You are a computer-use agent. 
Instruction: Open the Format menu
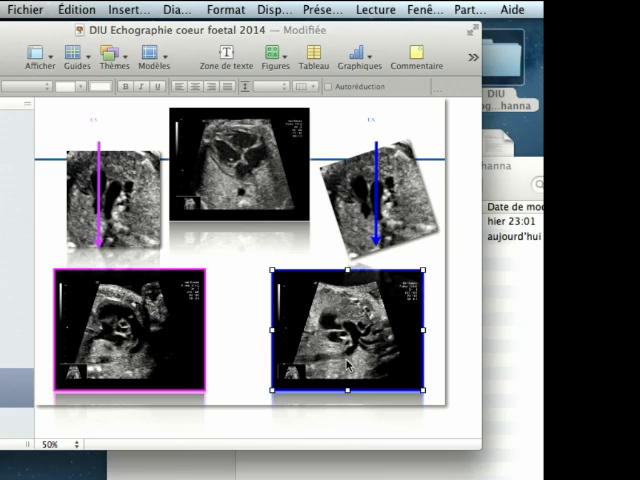[226, 9]
